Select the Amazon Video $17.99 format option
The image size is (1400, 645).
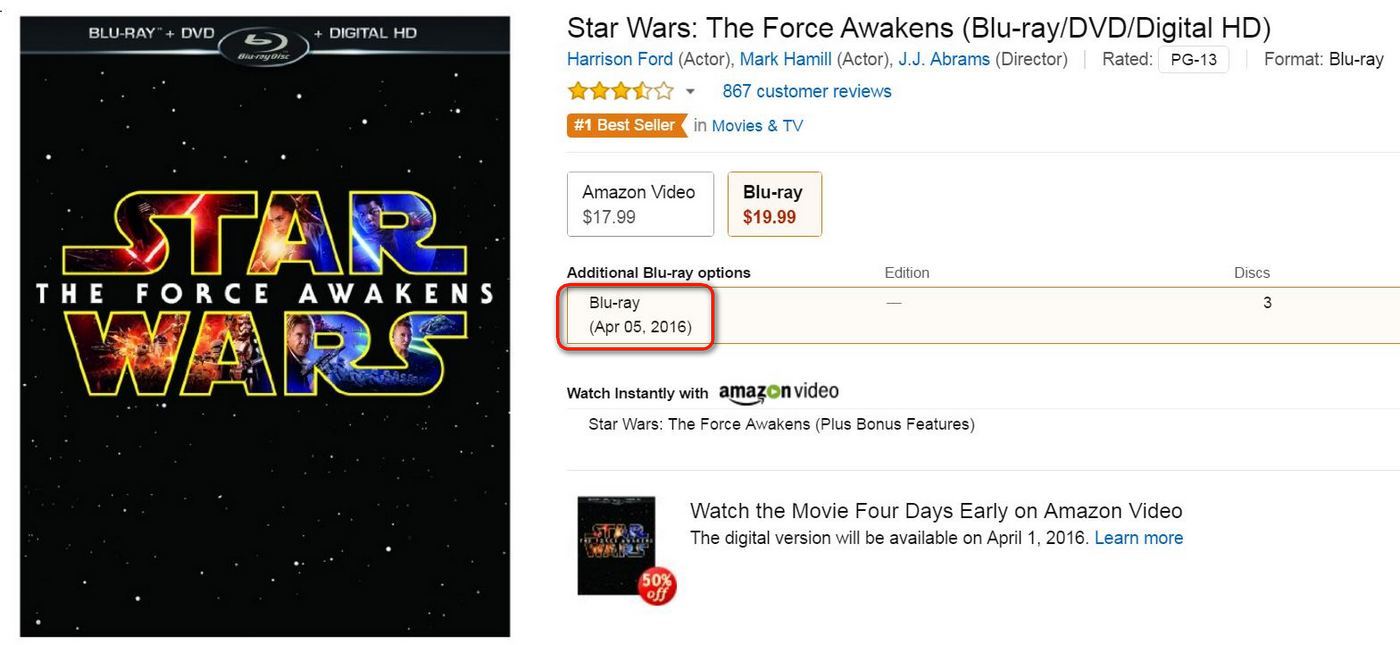point(640,204)
